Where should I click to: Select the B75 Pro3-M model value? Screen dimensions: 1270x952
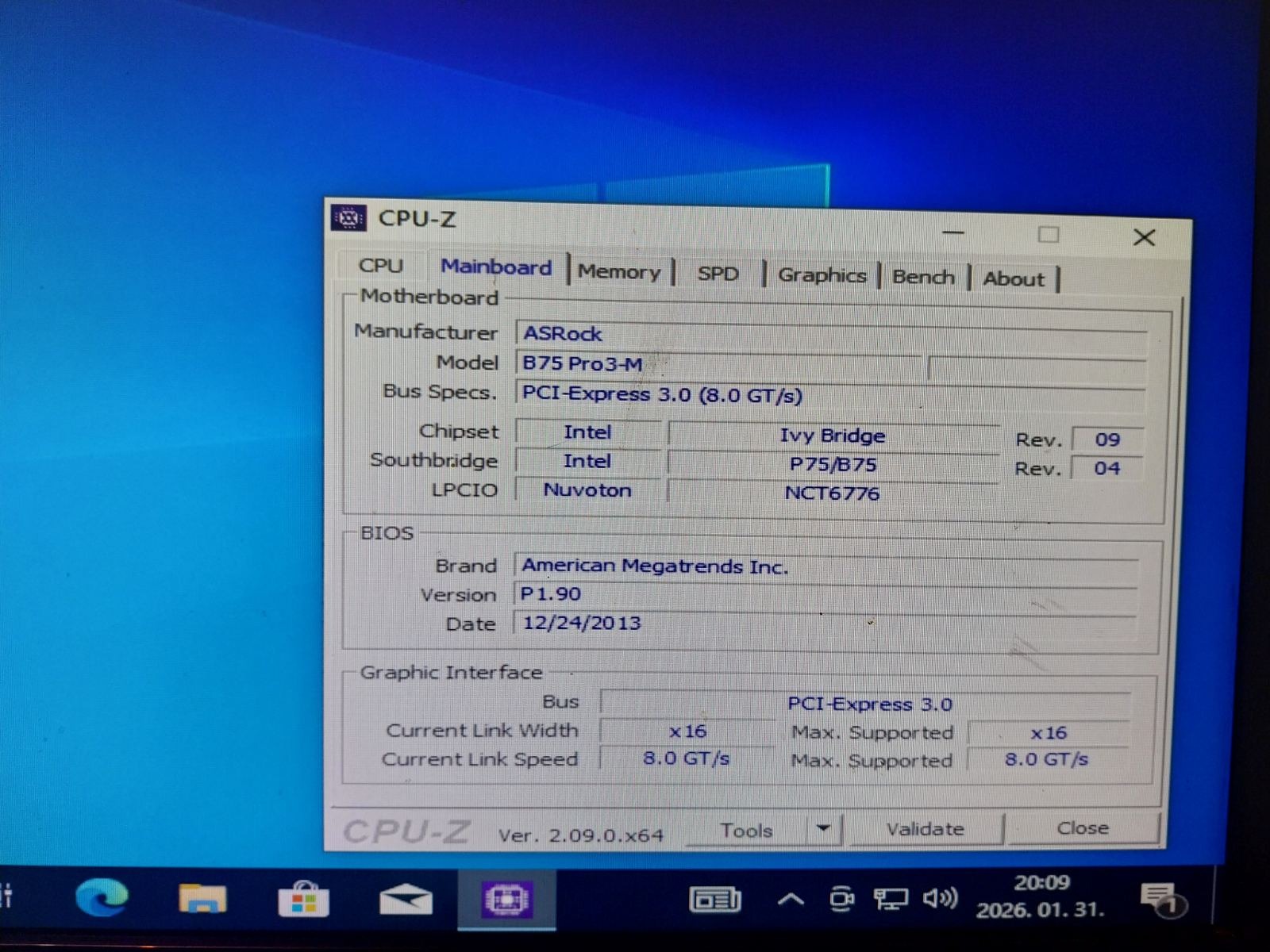coord(719,364)
